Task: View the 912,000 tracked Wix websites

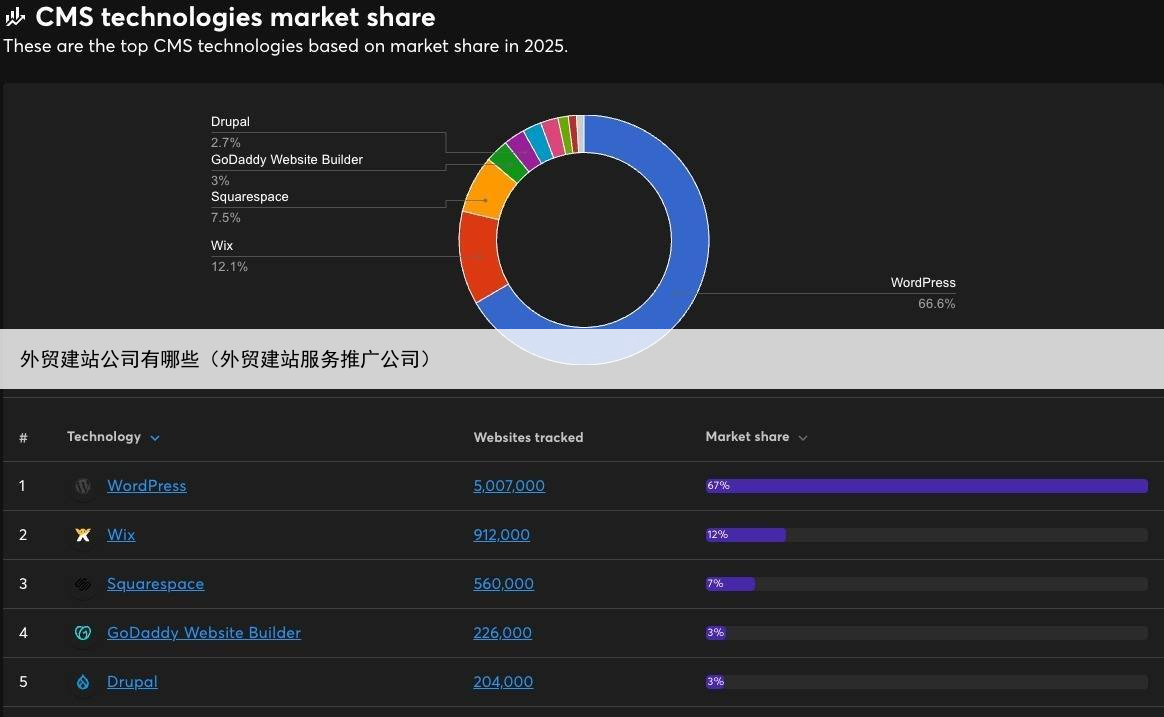Action: point(501,535)
